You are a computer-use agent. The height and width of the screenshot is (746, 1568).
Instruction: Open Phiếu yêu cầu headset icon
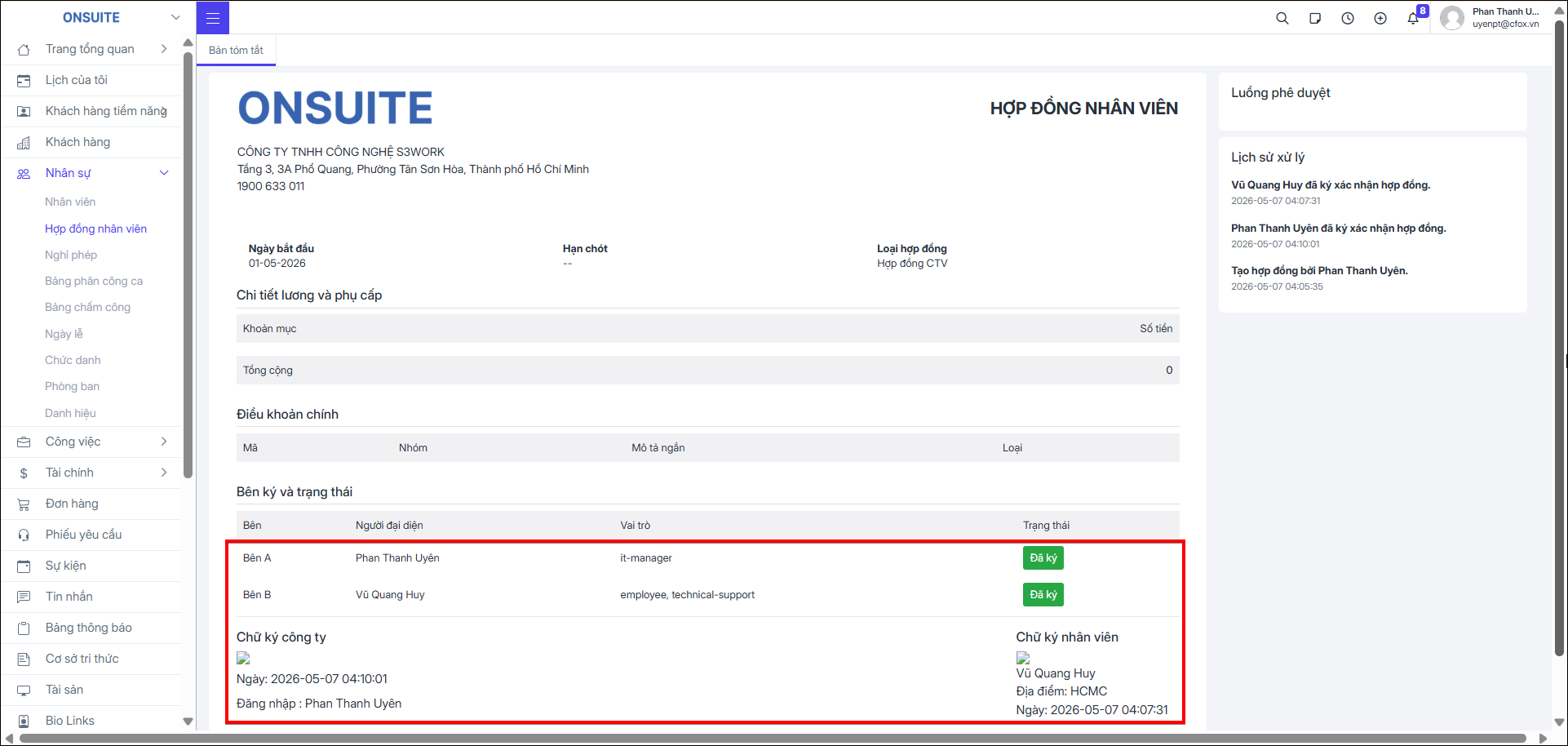[24, 535]
